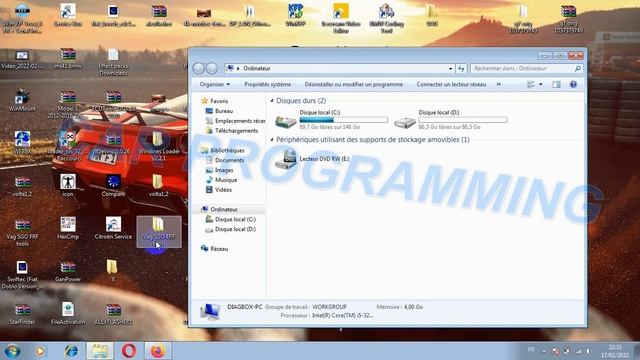
Task: Open Disque local (C:) drive in main pane
Action: point(331,120)
